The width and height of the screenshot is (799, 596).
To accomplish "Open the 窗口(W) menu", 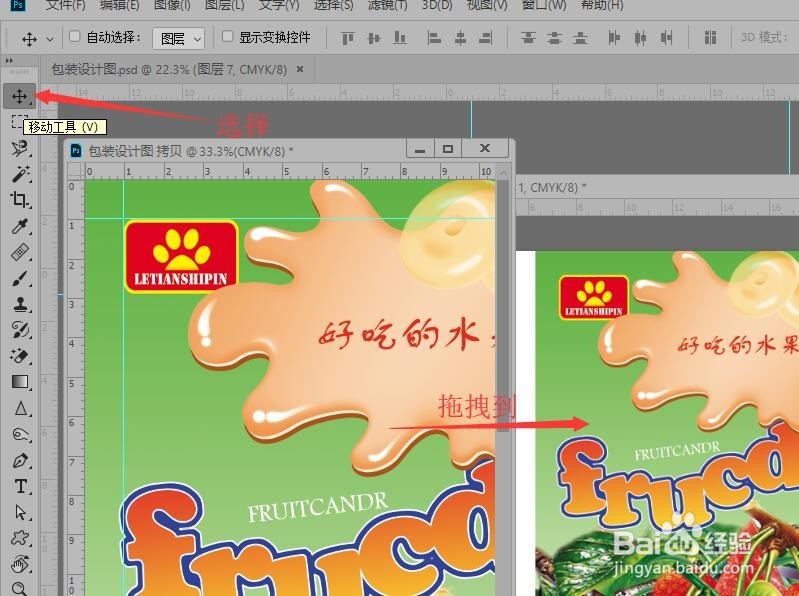I will point(544,5).
